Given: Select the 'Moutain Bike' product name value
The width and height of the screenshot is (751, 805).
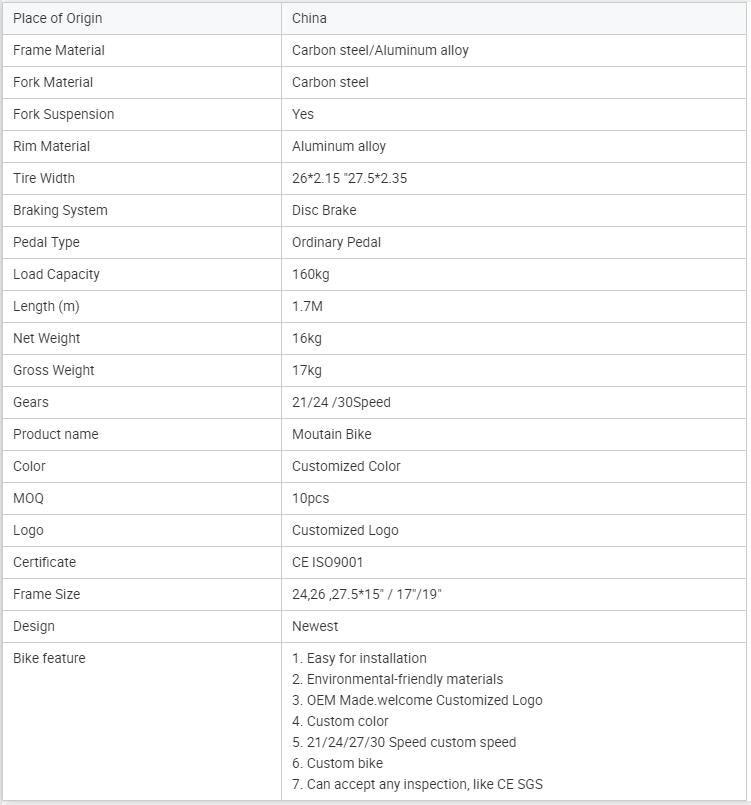Looking at the screenshot, I should coord(331,434).
